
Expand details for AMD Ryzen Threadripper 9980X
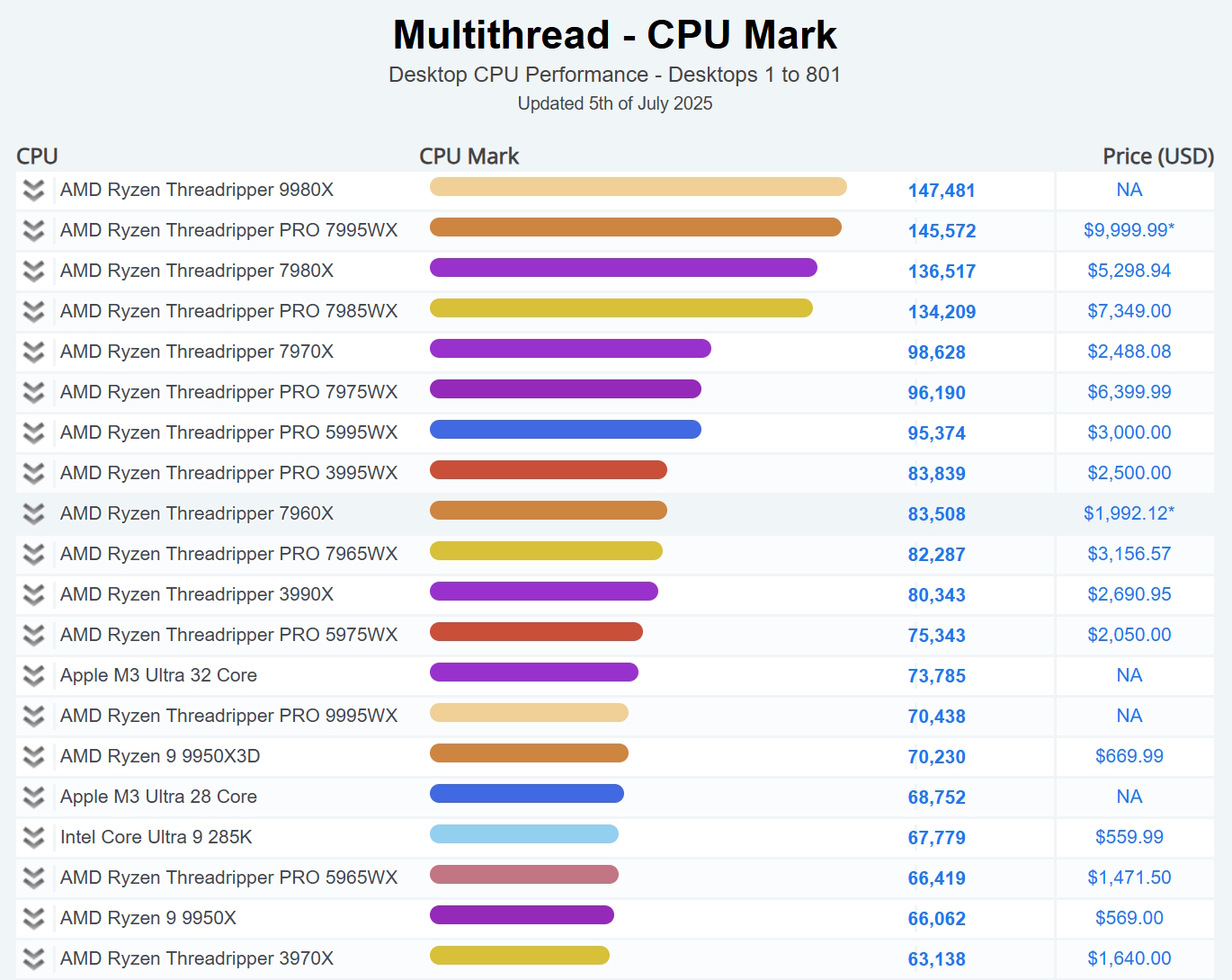33,191
